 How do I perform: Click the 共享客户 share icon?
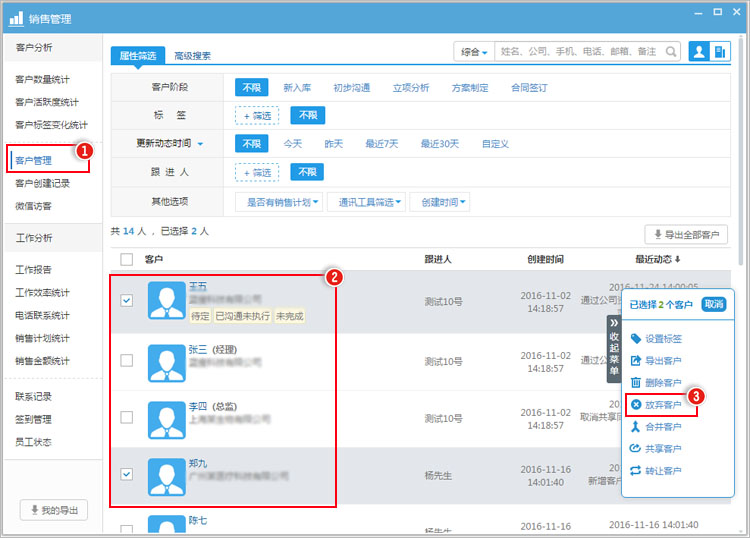[636, 449]
